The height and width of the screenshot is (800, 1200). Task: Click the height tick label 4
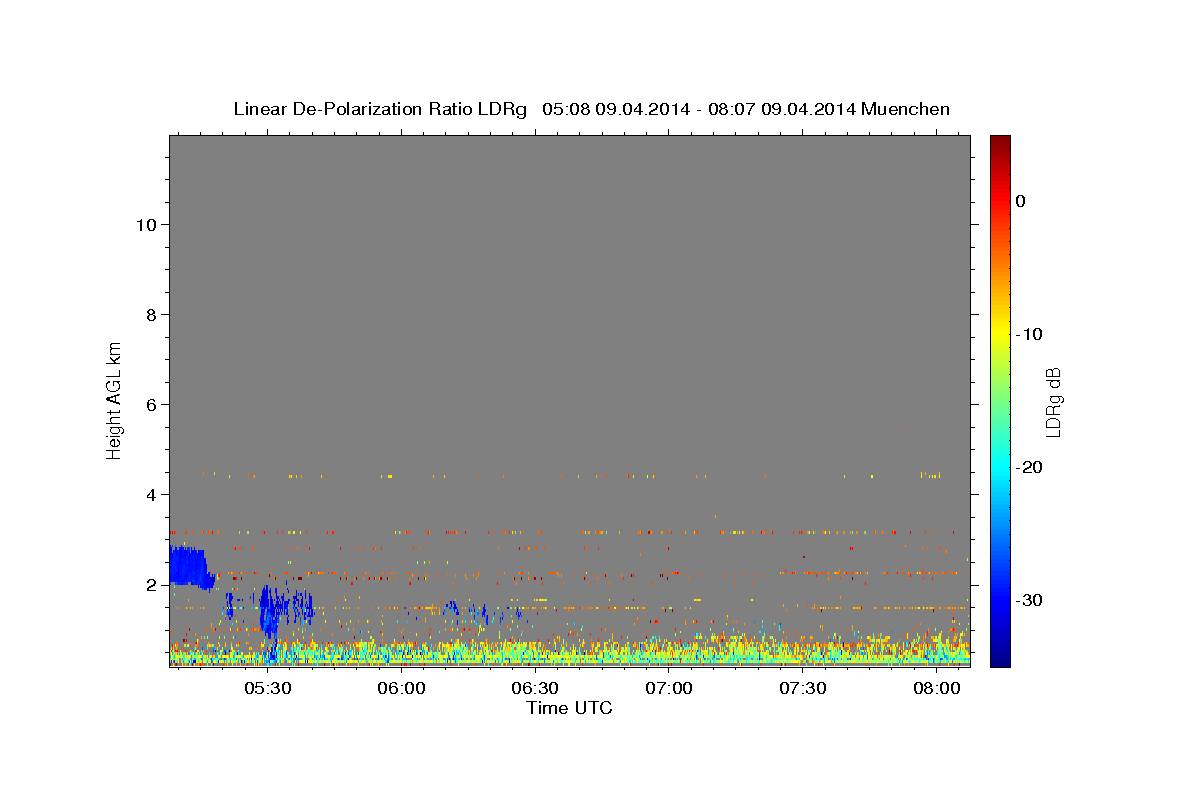coord(151,495)
